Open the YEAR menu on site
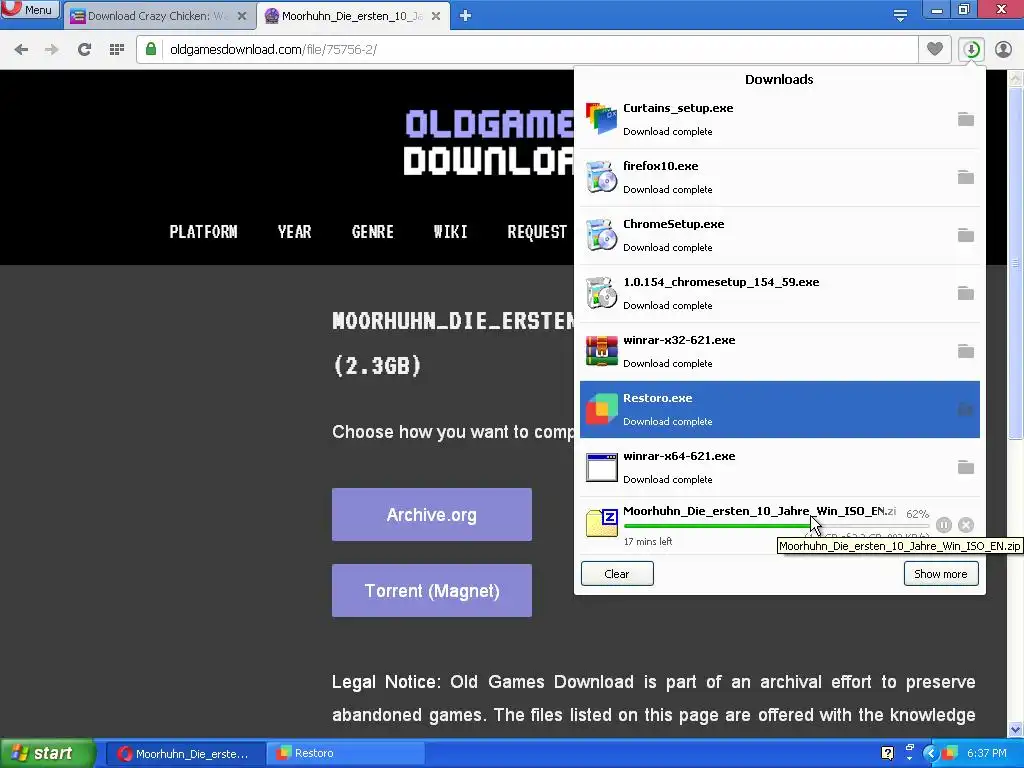Image resolution: width=1024 pixels, height=768 pixels. [295, 232]
